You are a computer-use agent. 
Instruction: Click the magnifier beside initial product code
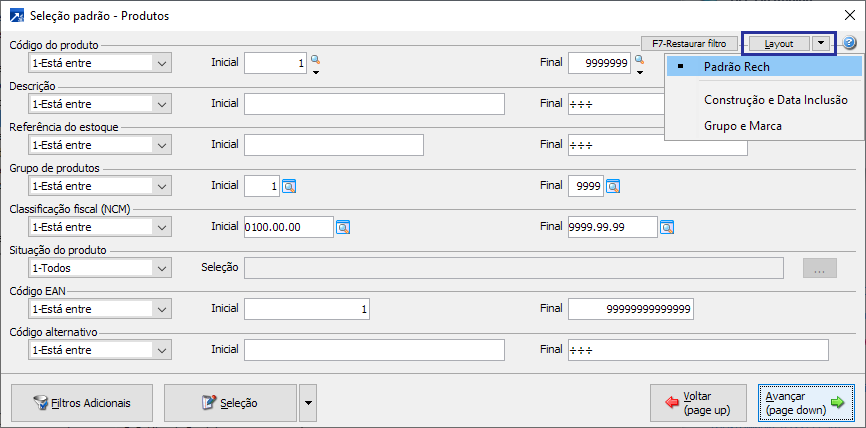tap(315, 60)
